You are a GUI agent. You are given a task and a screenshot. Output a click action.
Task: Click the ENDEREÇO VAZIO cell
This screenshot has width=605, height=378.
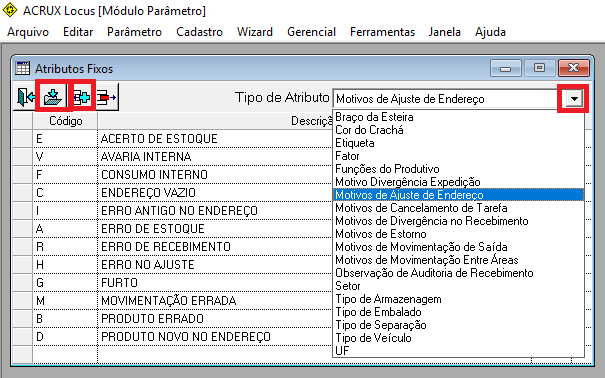(215, 192)
